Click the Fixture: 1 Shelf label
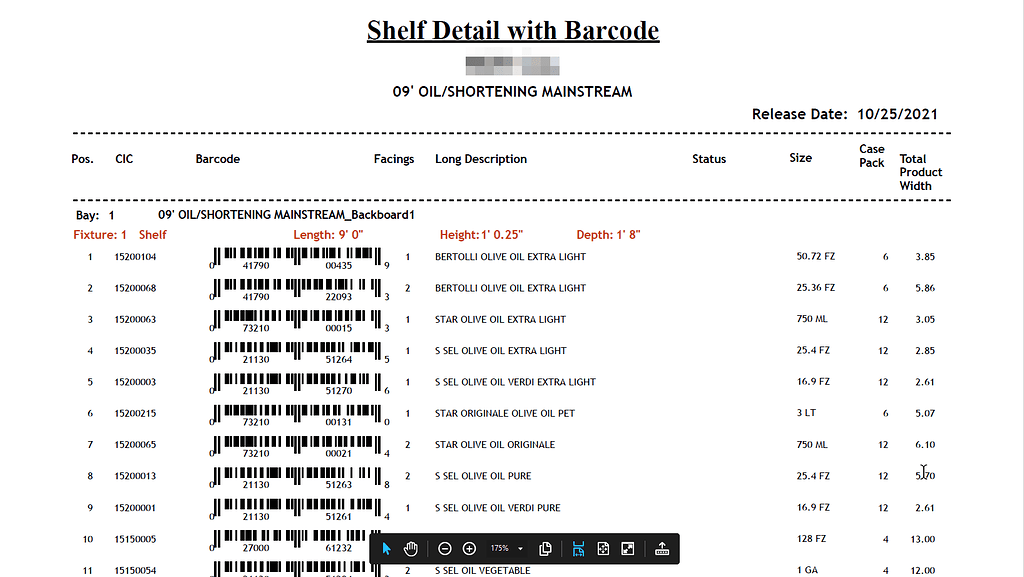The image size is (1024, 577). [x=120, y=235]
